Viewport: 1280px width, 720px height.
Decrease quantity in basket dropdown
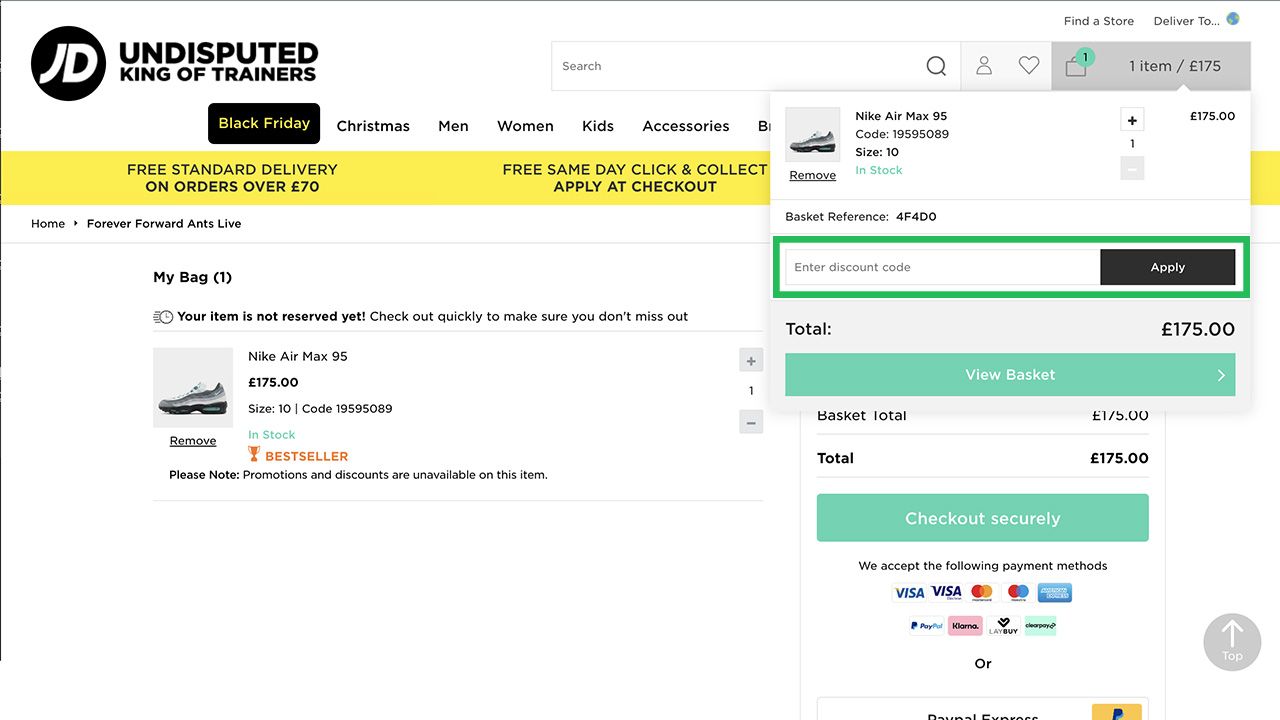click(1132, 168)
